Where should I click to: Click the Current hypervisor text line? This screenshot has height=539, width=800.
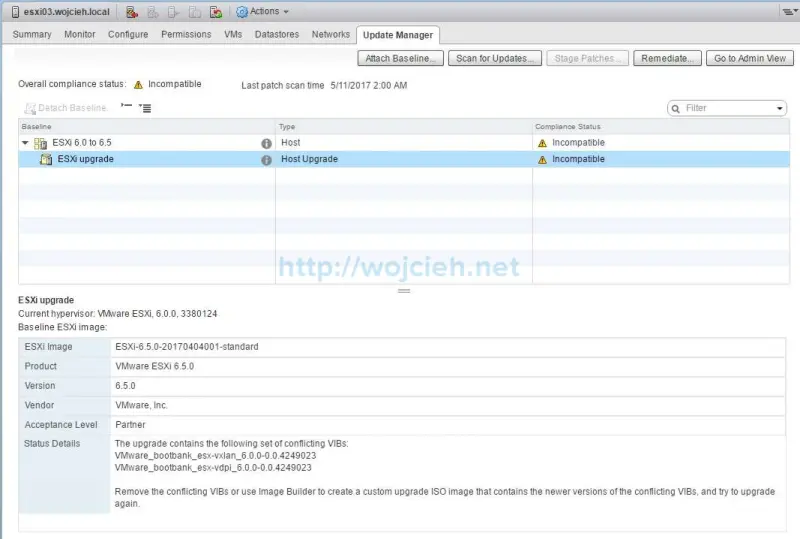point(117,313)
